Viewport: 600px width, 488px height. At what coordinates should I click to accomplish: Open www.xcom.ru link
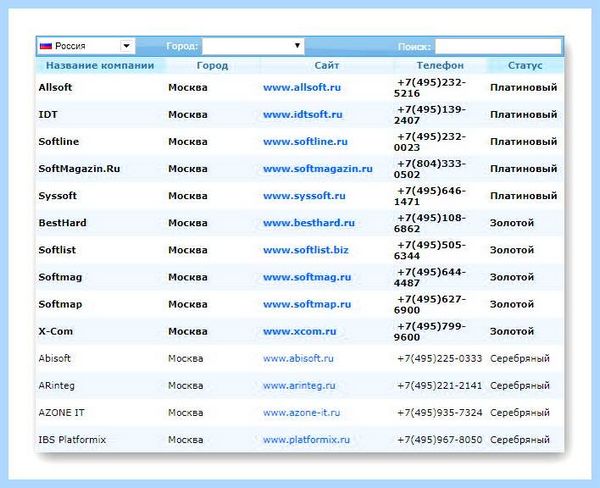[x=300, y=331]
